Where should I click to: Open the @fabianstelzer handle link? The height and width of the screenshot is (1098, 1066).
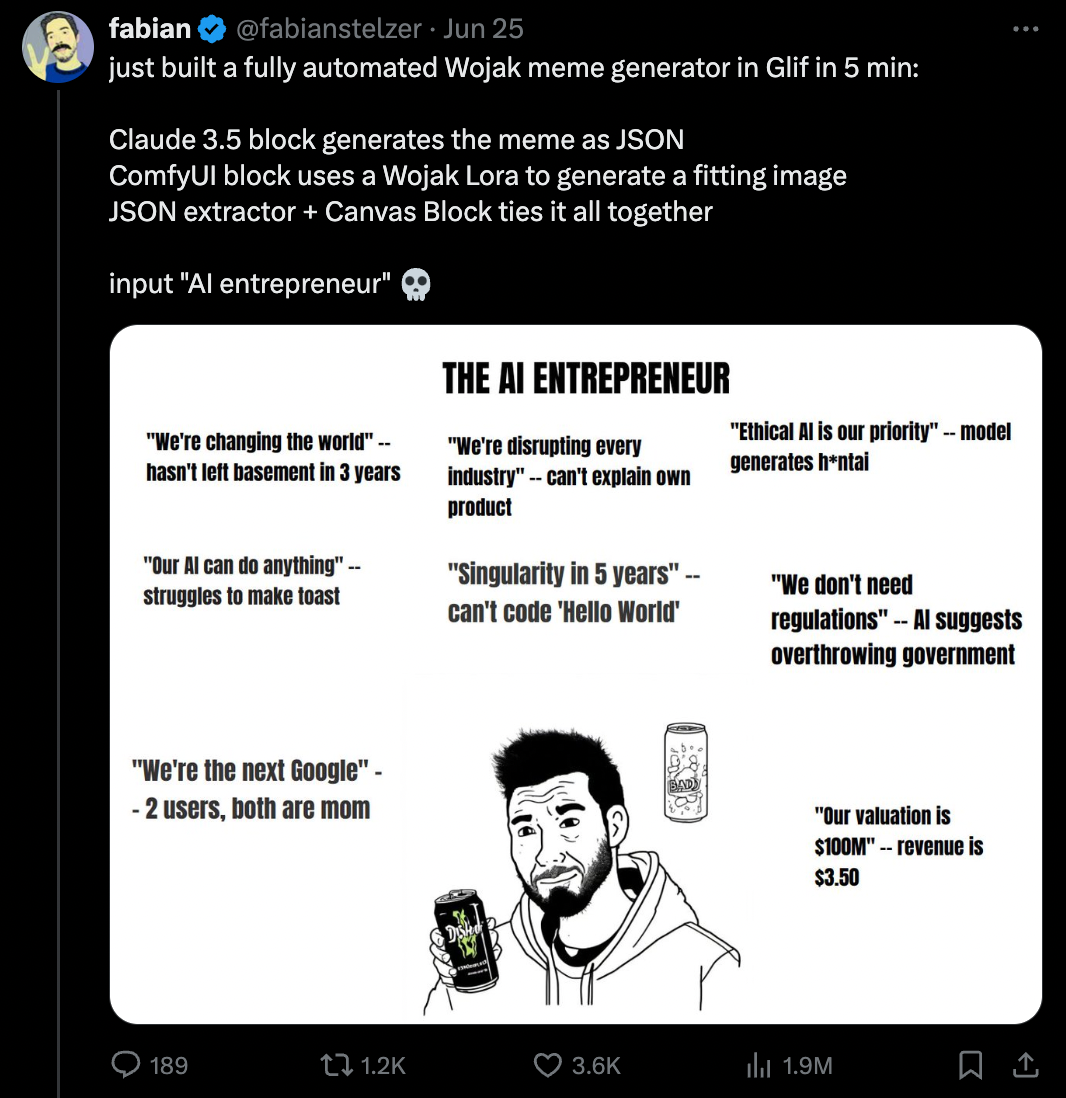[328, 29]
